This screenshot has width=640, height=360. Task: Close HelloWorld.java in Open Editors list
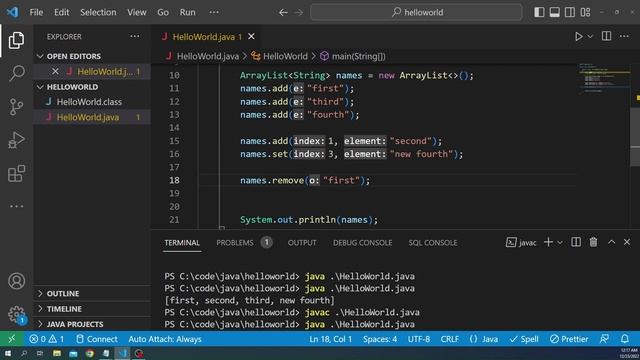(x=56, y=71)
